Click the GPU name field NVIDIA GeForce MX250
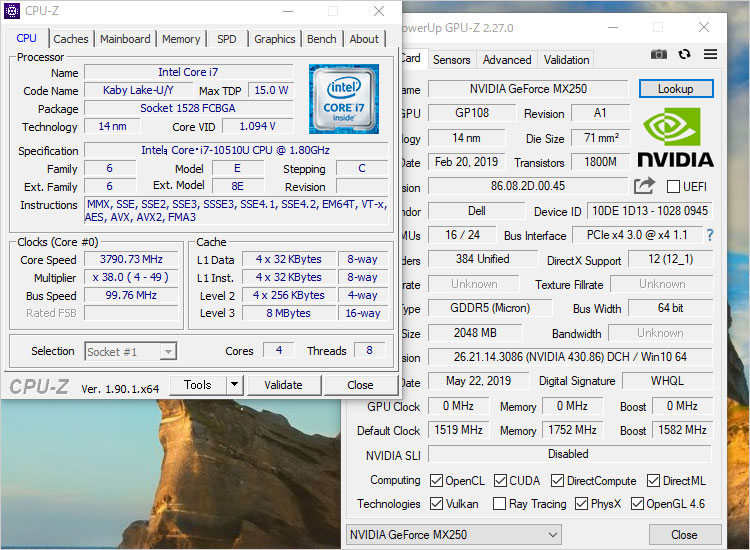Viewport: 750px width, 550px height. point(528,89)
